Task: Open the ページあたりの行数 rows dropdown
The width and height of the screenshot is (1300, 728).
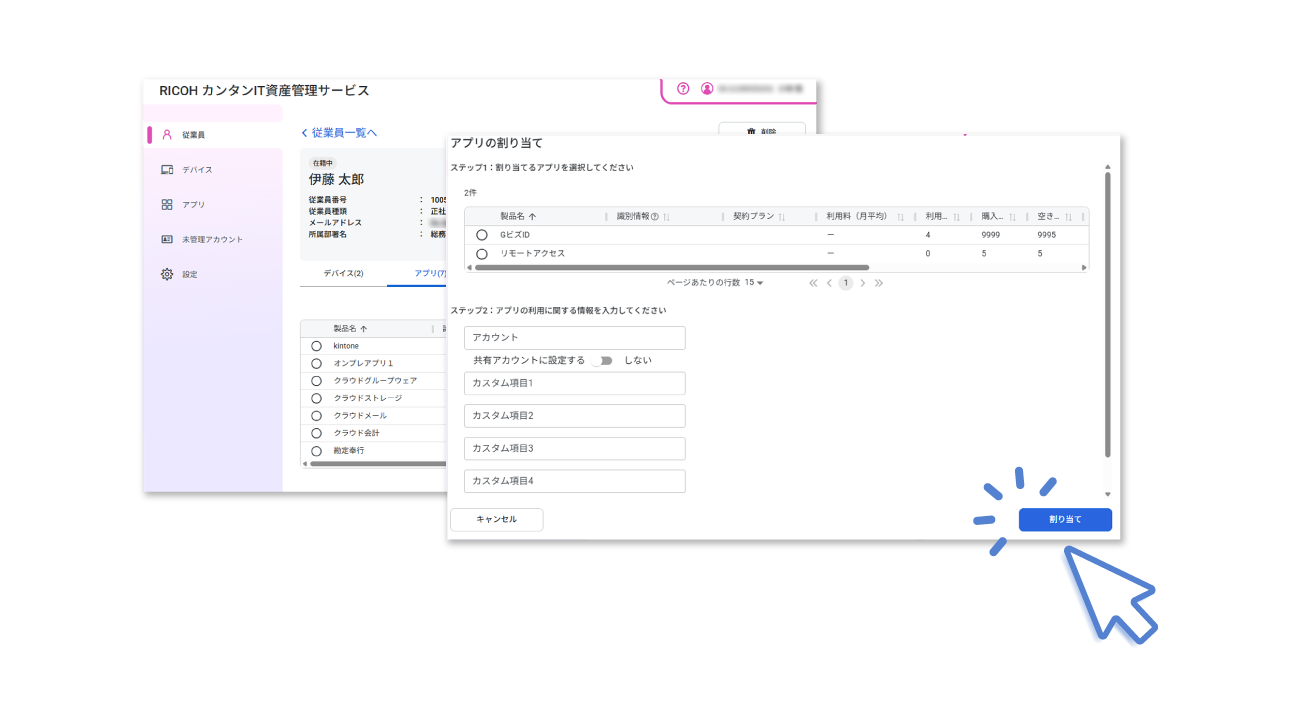Action: point(755,283)
